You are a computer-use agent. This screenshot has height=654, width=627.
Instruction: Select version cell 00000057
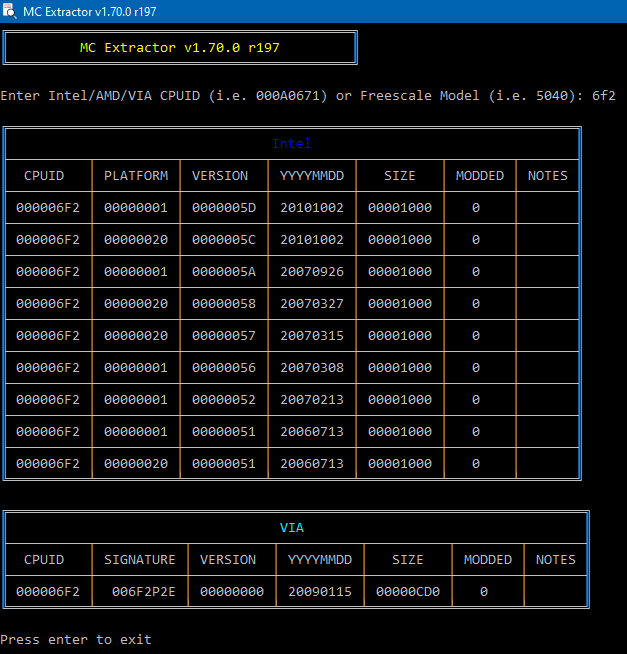click(x=224, y=336)
